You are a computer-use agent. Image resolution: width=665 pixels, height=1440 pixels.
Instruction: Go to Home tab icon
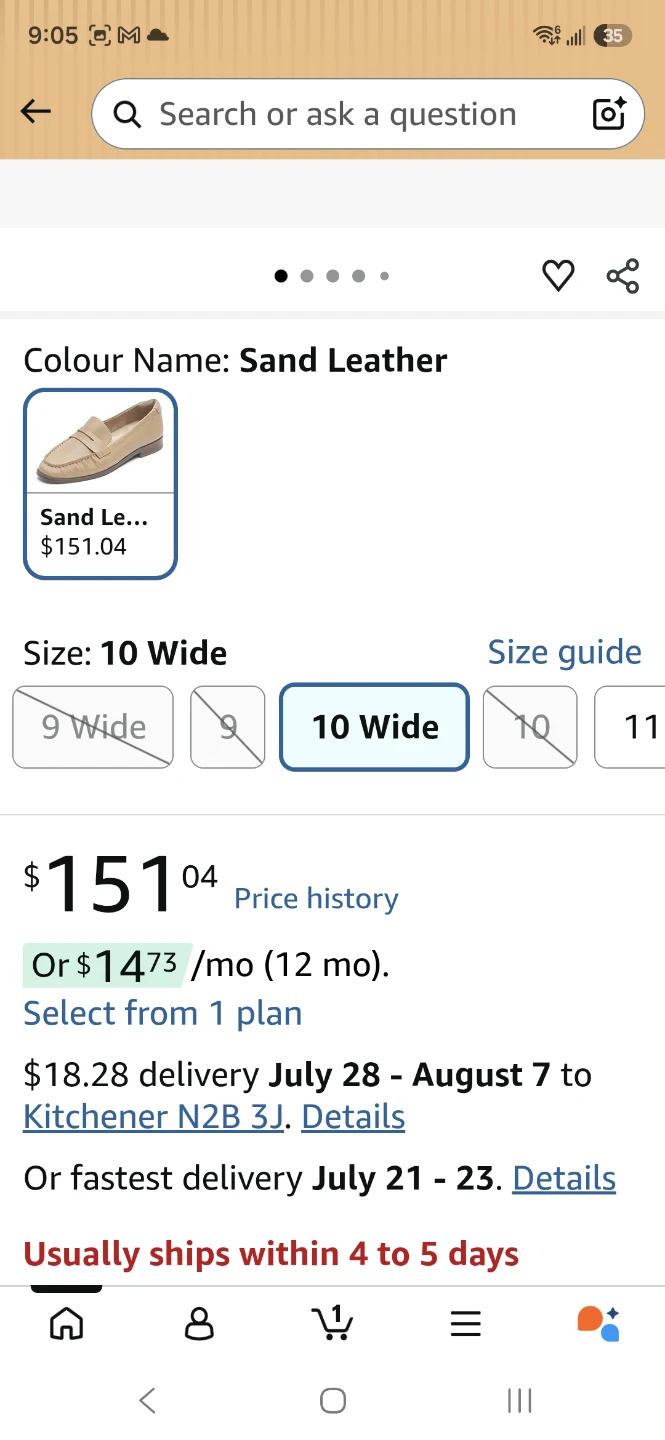pos(67,1323)
